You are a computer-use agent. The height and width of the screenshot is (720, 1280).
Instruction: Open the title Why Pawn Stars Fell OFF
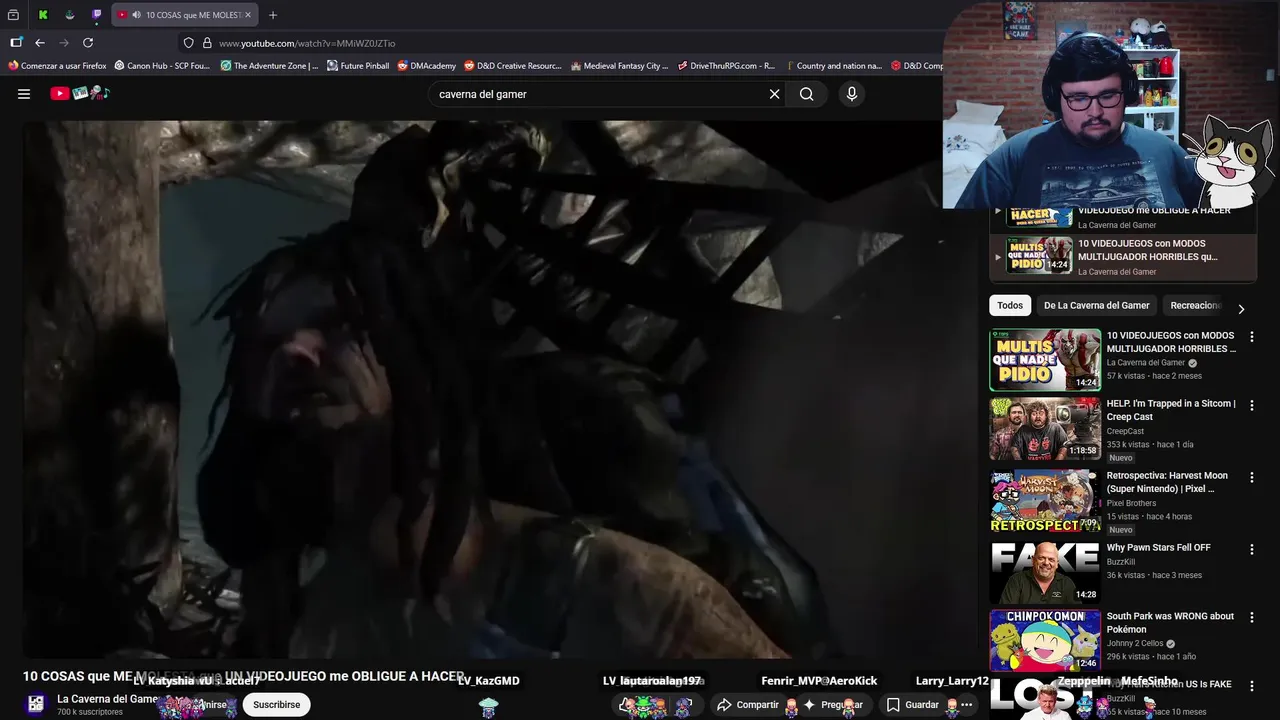(x=1158, y=548)
